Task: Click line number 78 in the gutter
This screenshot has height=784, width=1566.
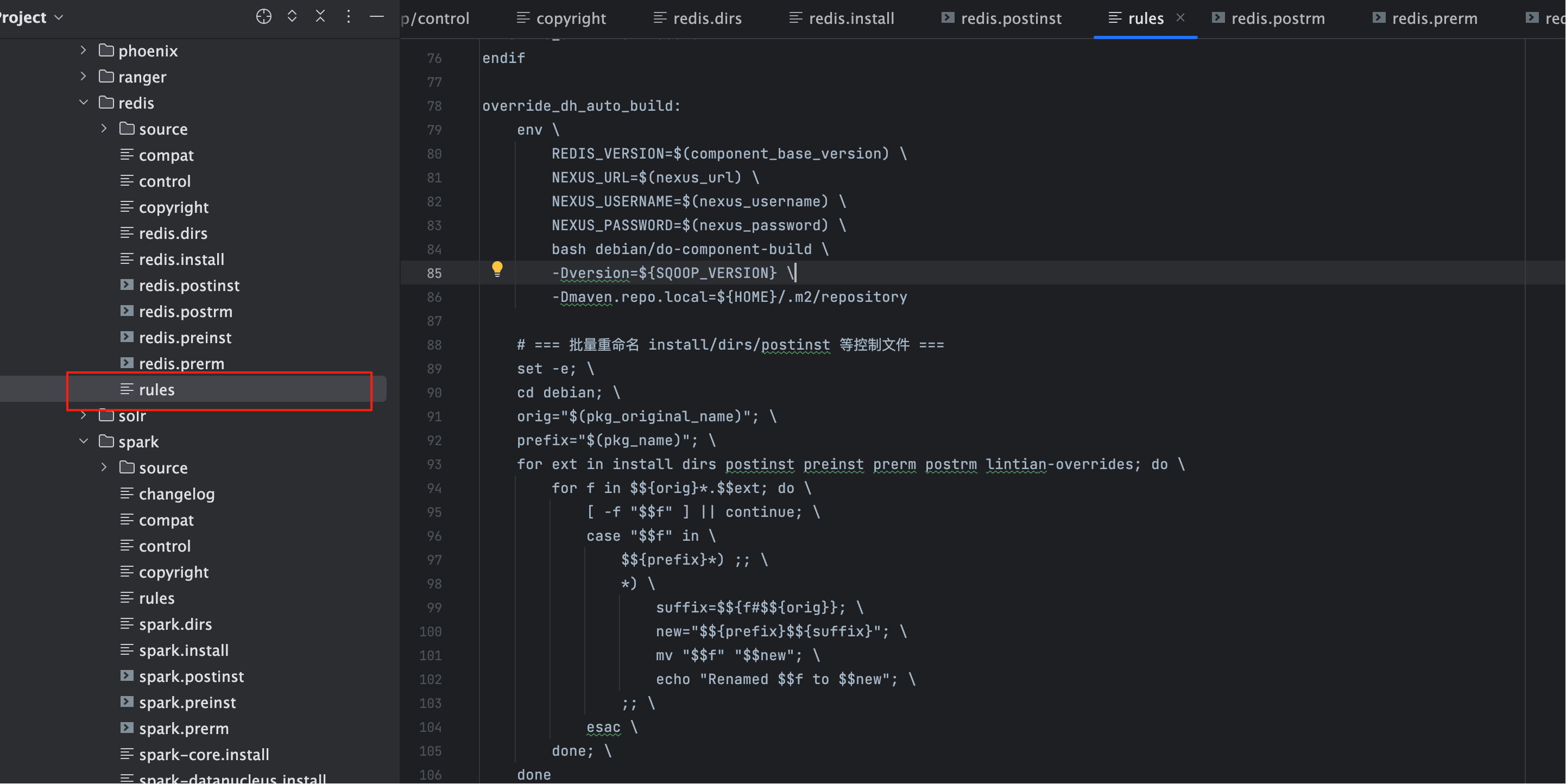Action: click(434, 106)
